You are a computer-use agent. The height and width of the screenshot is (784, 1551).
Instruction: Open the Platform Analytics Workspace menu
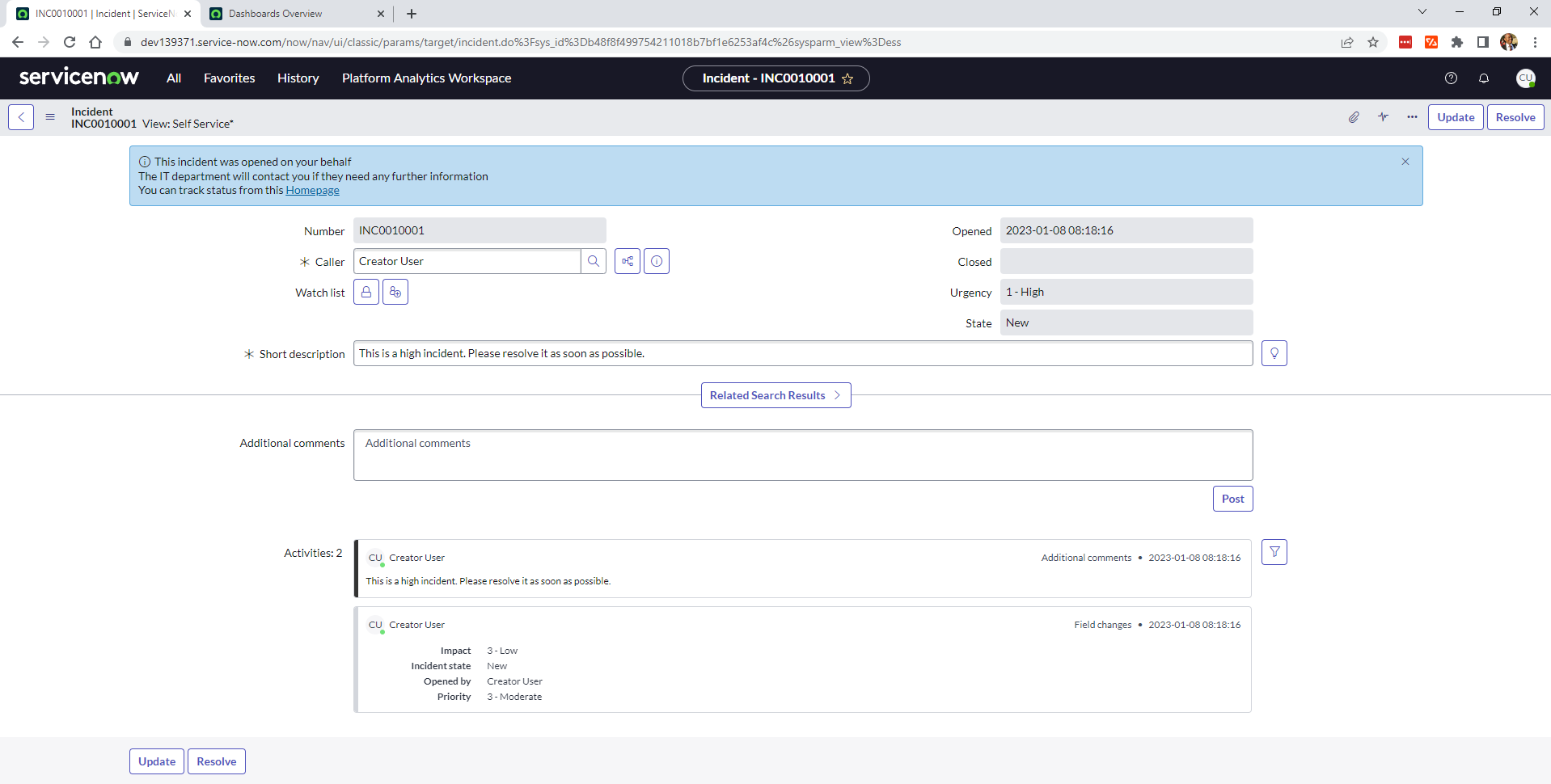point(426,78)
